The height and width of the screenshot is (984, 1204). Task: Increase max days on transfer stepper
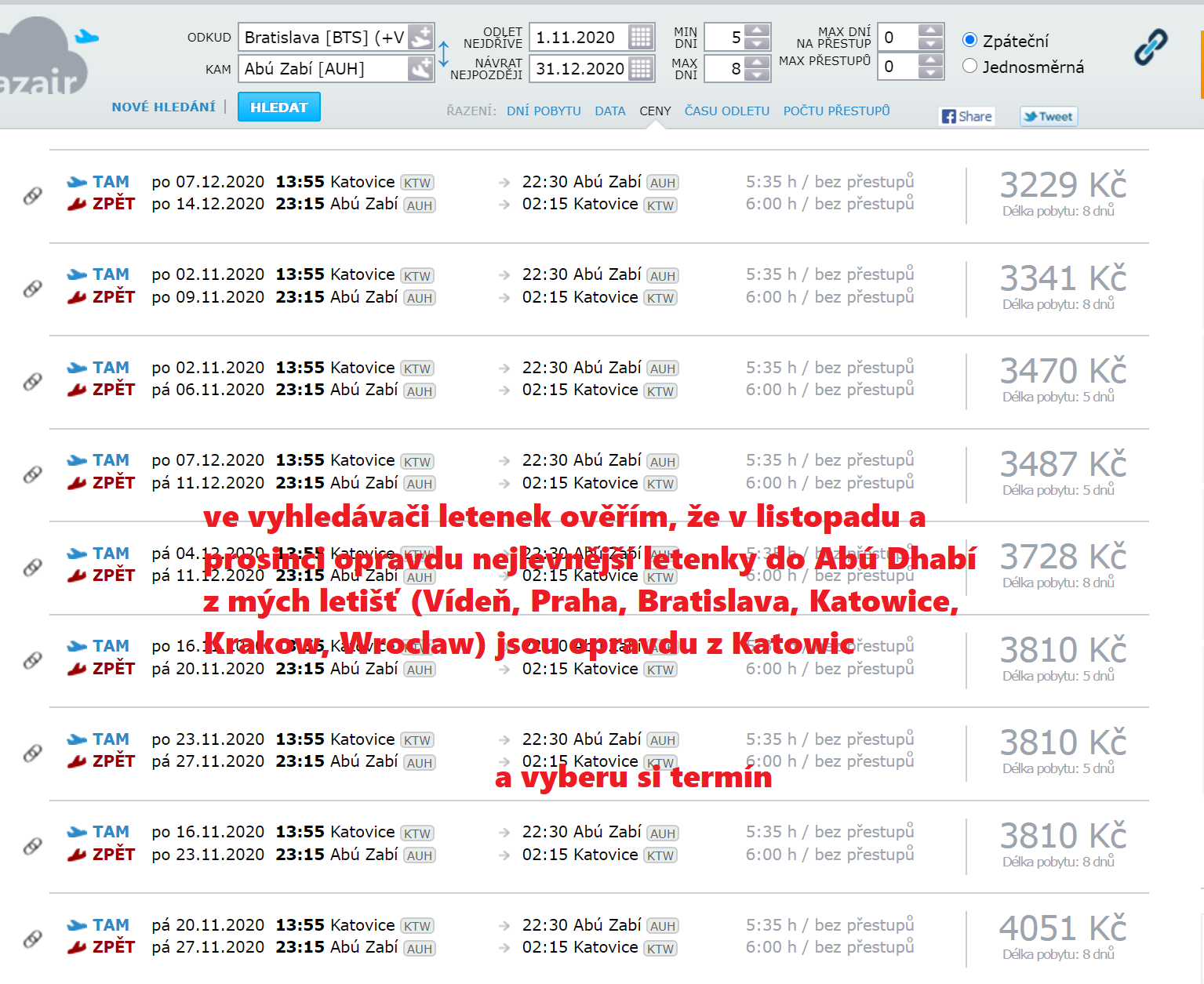(930, 31)
